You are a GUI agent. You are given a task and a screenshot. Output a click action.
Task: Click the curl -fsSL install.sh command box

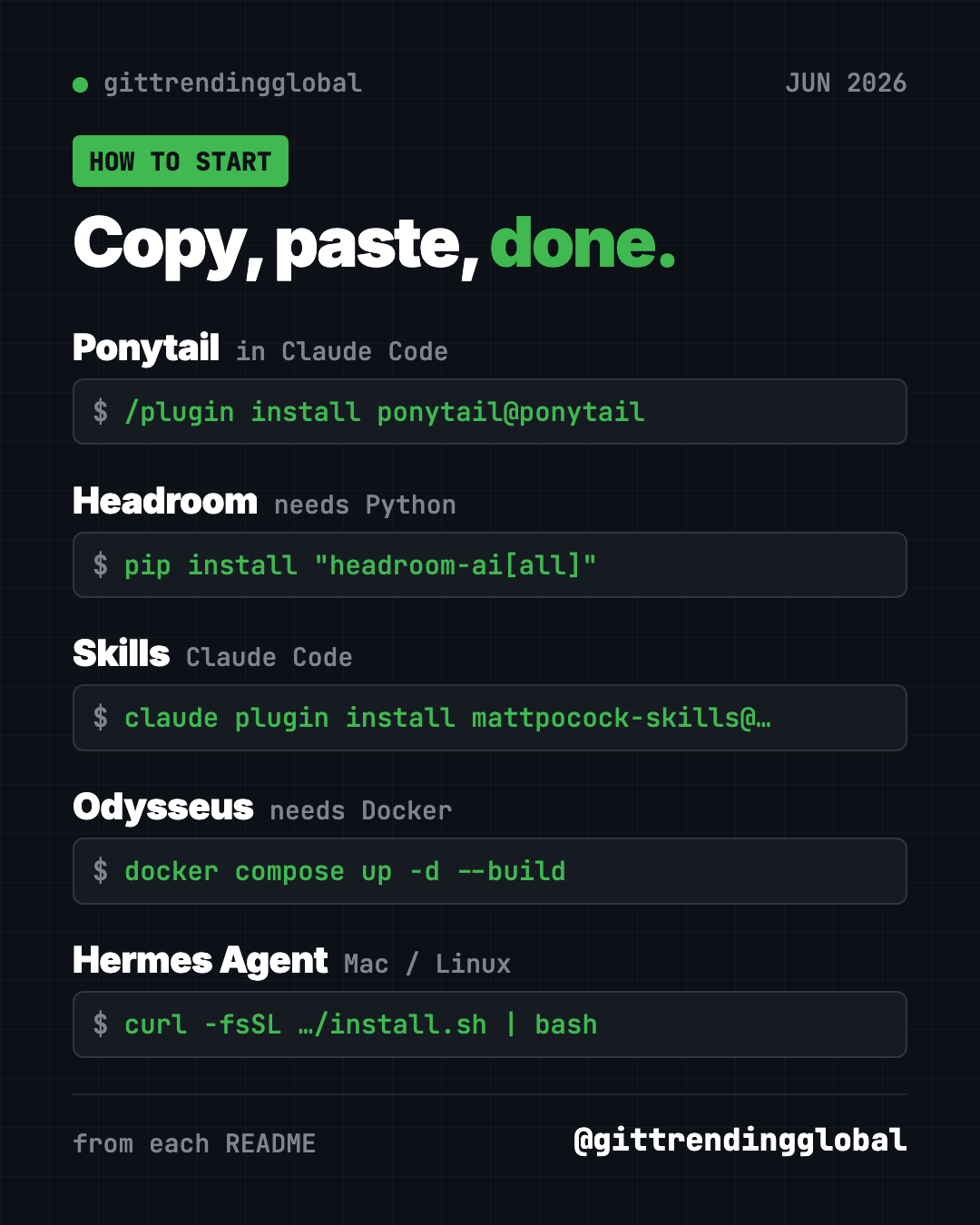(x=490, y=1024)
